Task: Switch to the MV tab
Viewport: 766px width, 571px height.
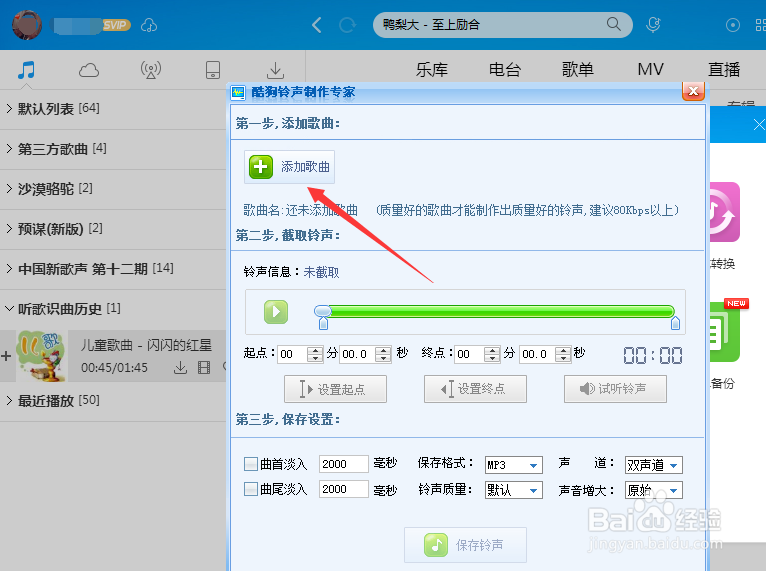Action: click(x=650, y=69)
